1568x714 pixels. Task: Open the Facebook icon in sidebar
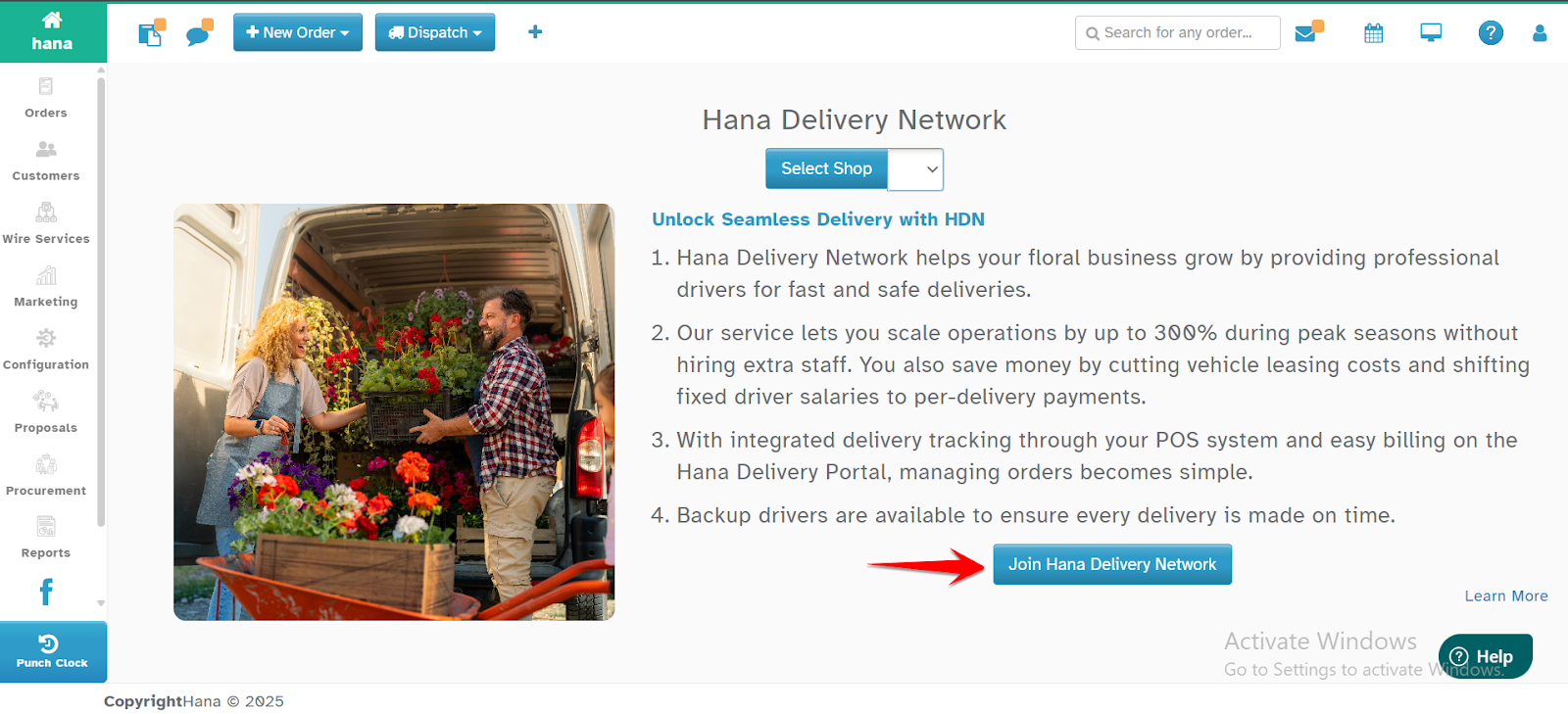tap(46, 592)
